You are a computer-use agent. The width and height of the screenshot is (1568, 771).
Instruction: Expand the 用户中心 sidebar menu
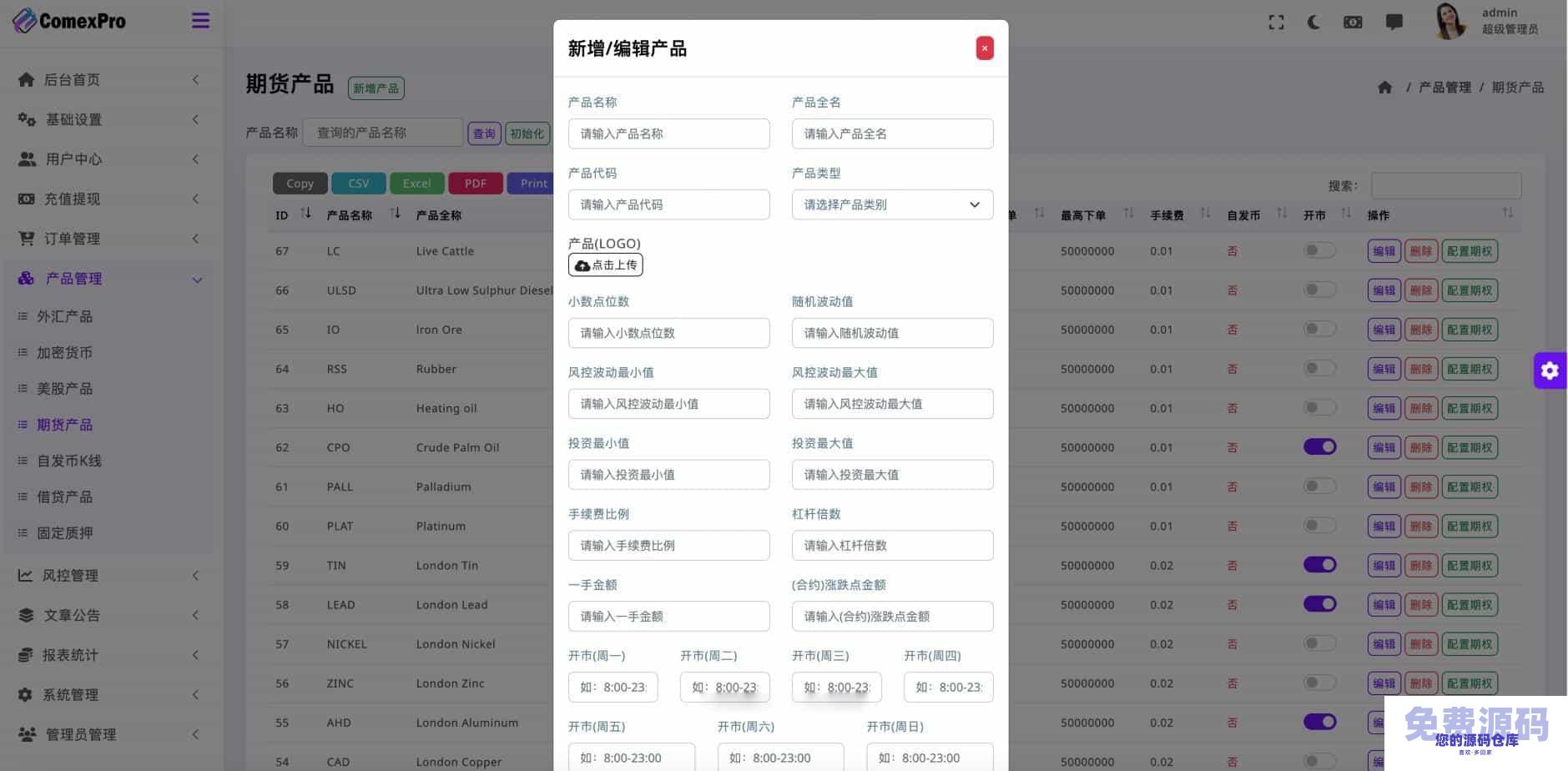point(108,159)
